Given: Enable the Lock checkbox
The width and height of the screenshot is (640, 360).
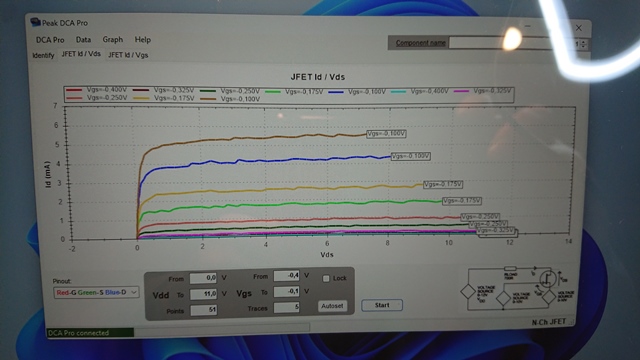Looking at the screenshot, I should [326, 278].
